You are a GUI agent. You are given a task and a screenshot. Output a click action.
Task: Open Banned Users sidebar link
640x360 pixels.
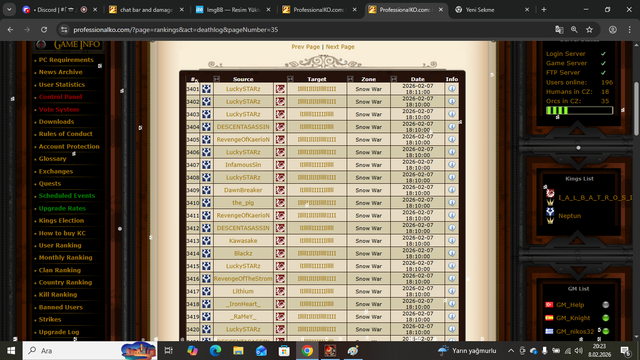tap(60, 307)
